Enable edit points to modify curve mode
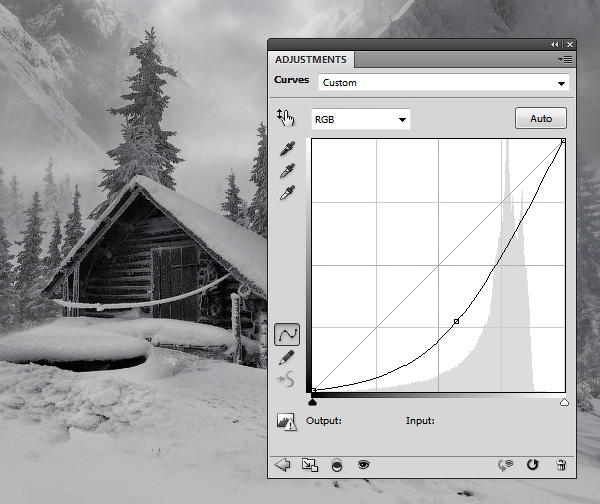 tap(287, 335)
